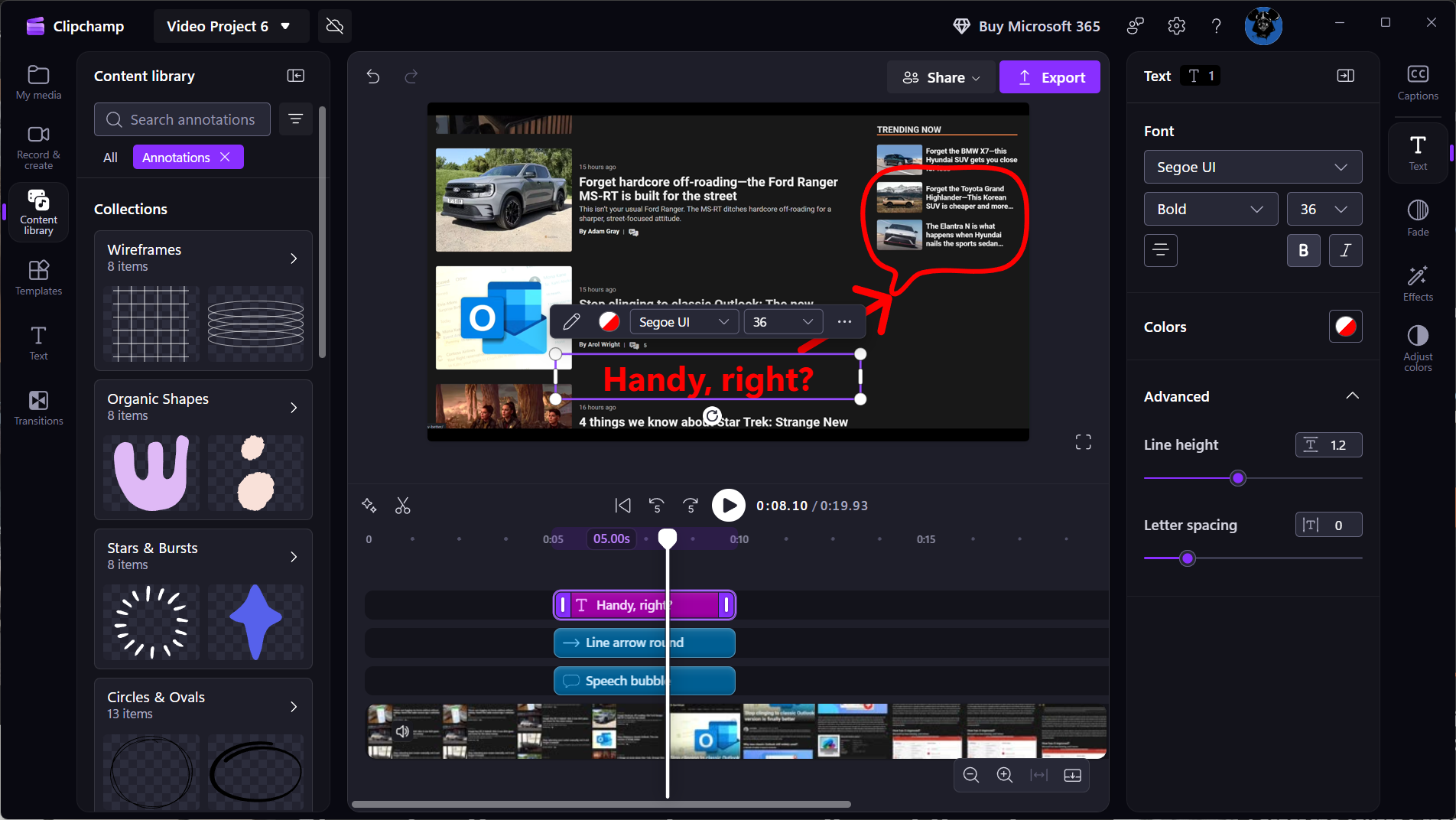
Task: Adjust the Line height slider handle
Action: click(1238, 478)
